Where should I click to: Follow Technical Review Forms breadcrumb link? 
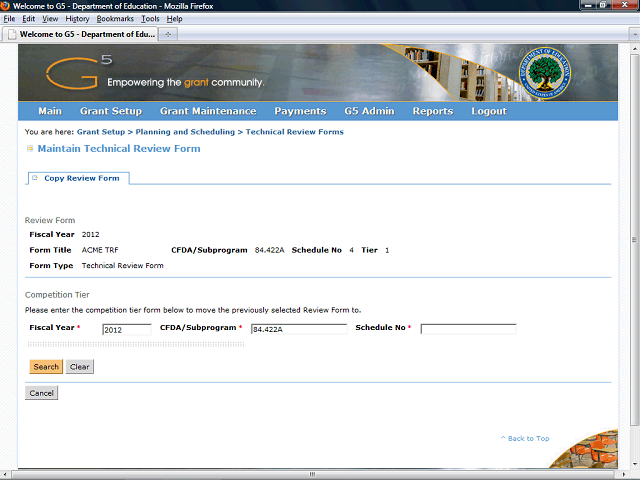tap(295, 132)
